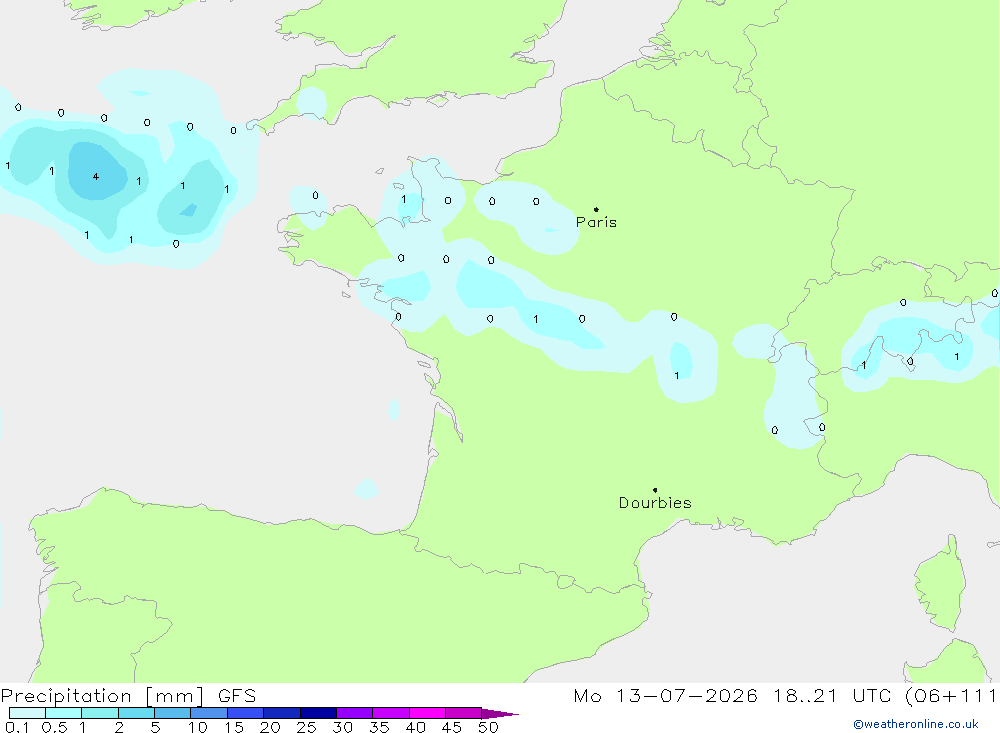This screenshot has width=1000, height=733.
Task: Pick the 5–10 mm legend swatch
Action: coord(173,713)
